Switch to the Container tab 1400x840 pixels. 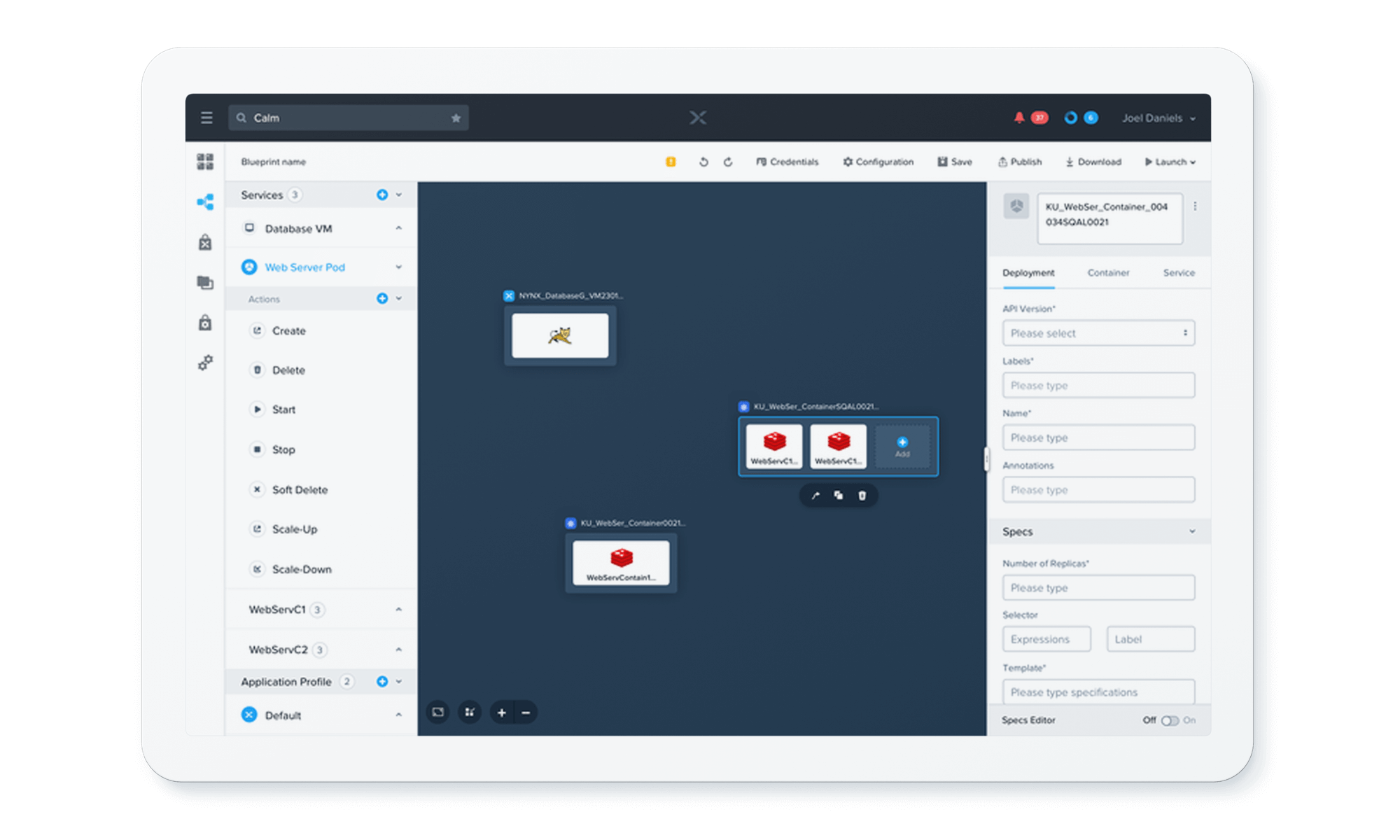(1108, 273)
